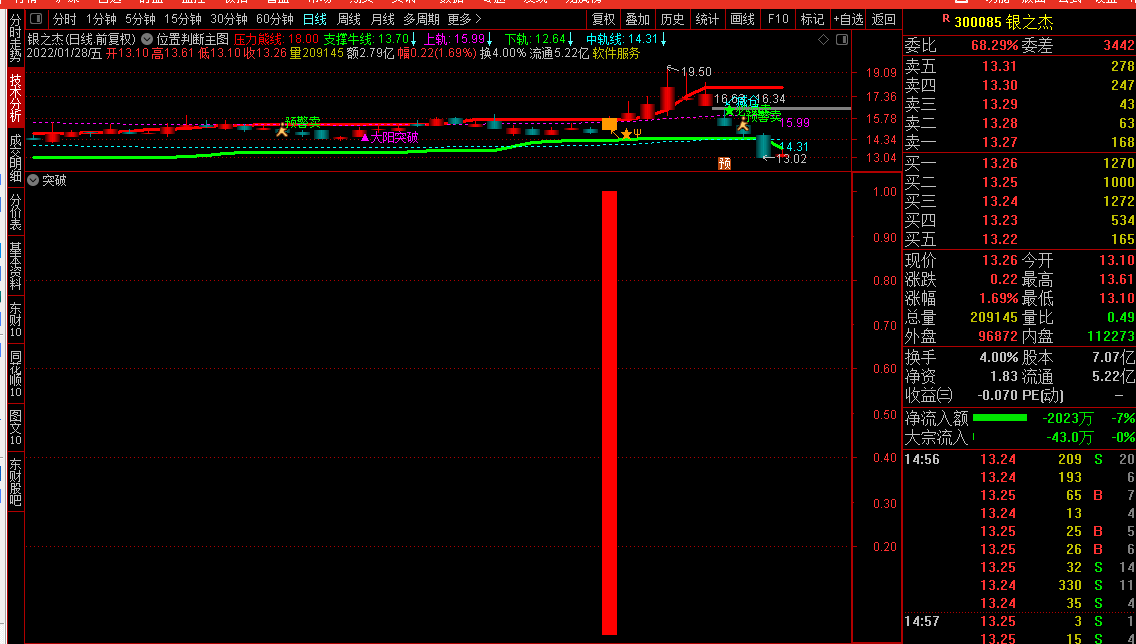Click the 返回 back button
The height and width of the screenshot is (644, 1136).
tap(884, 20)
